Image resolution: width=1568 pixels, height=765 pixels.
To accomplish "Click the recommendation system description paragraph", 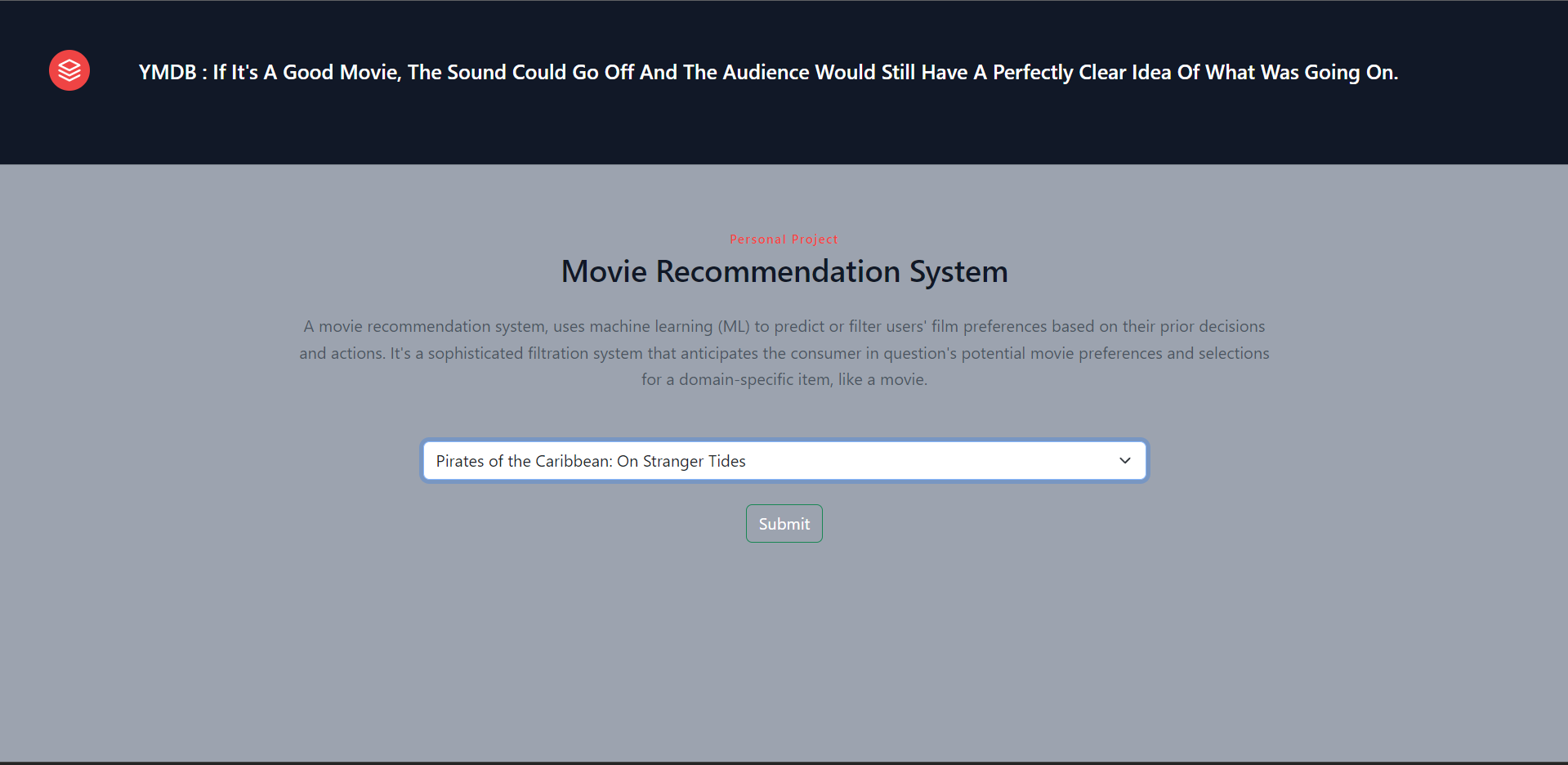I will (x=784, y=352).
